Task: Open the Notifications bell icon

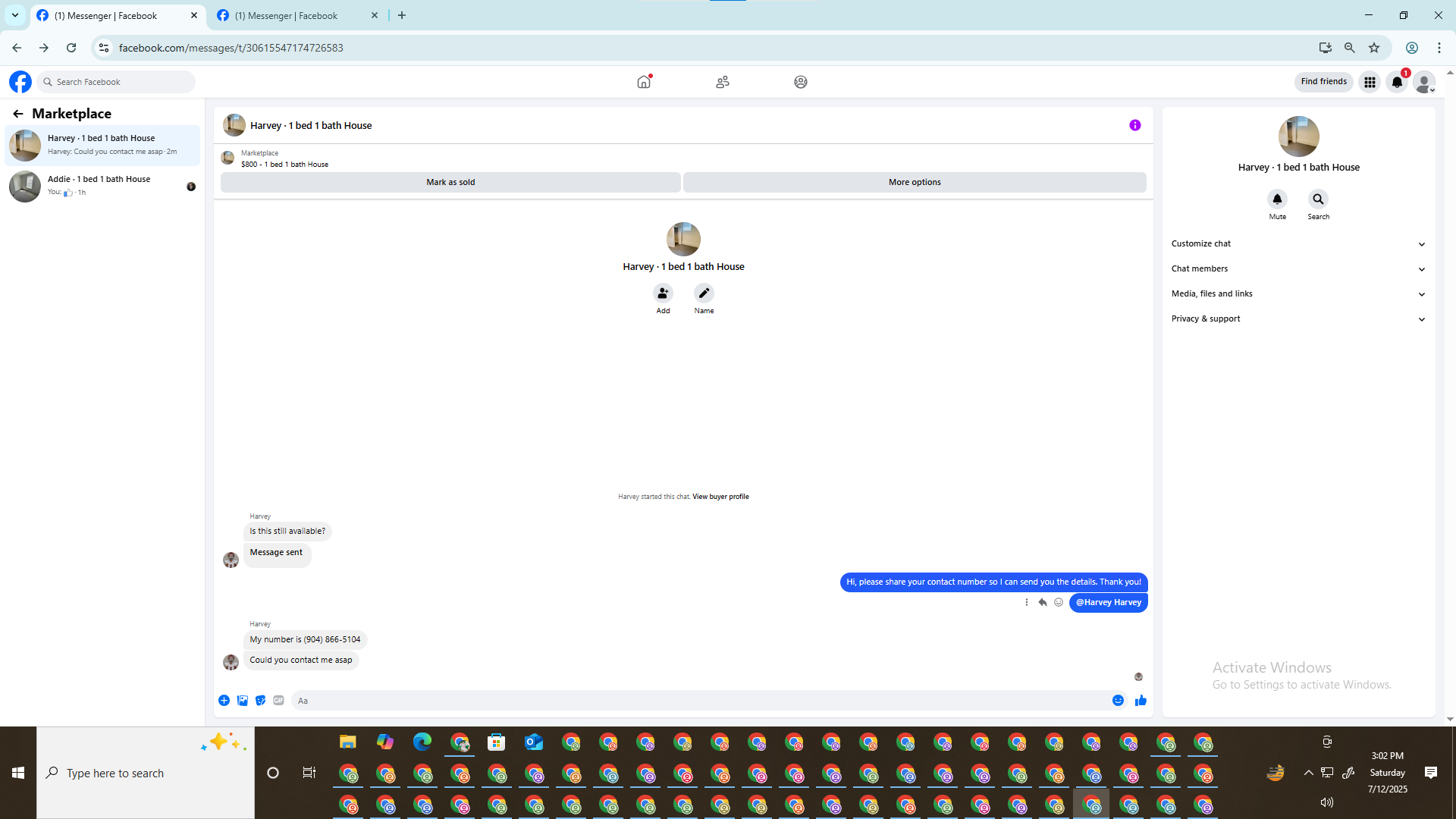Action: click(x=1396, y=82)
